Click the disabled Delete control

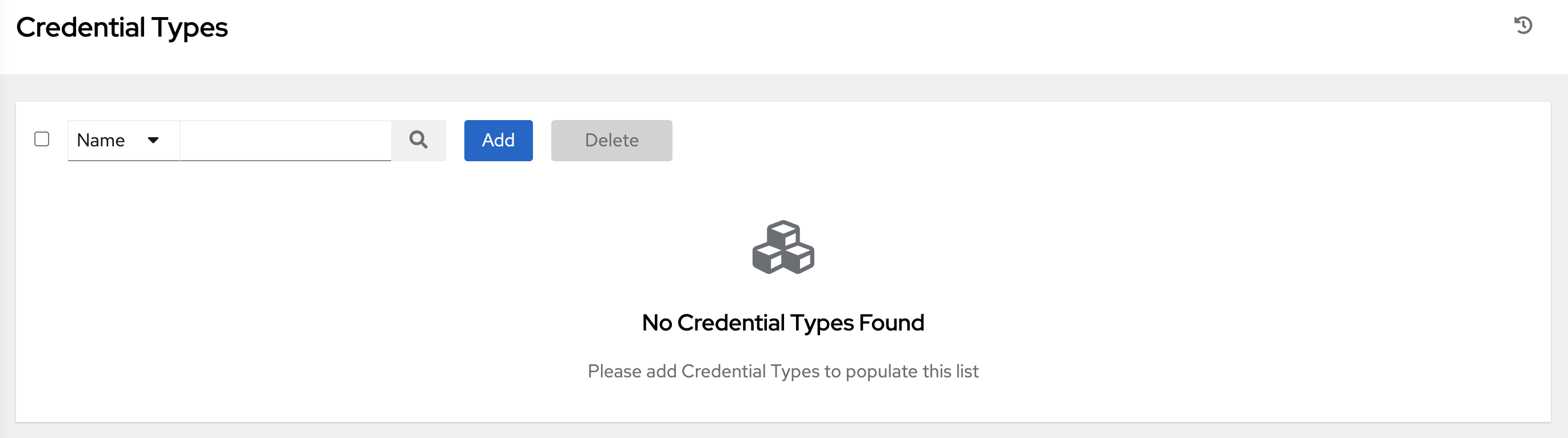pos(611,140)
